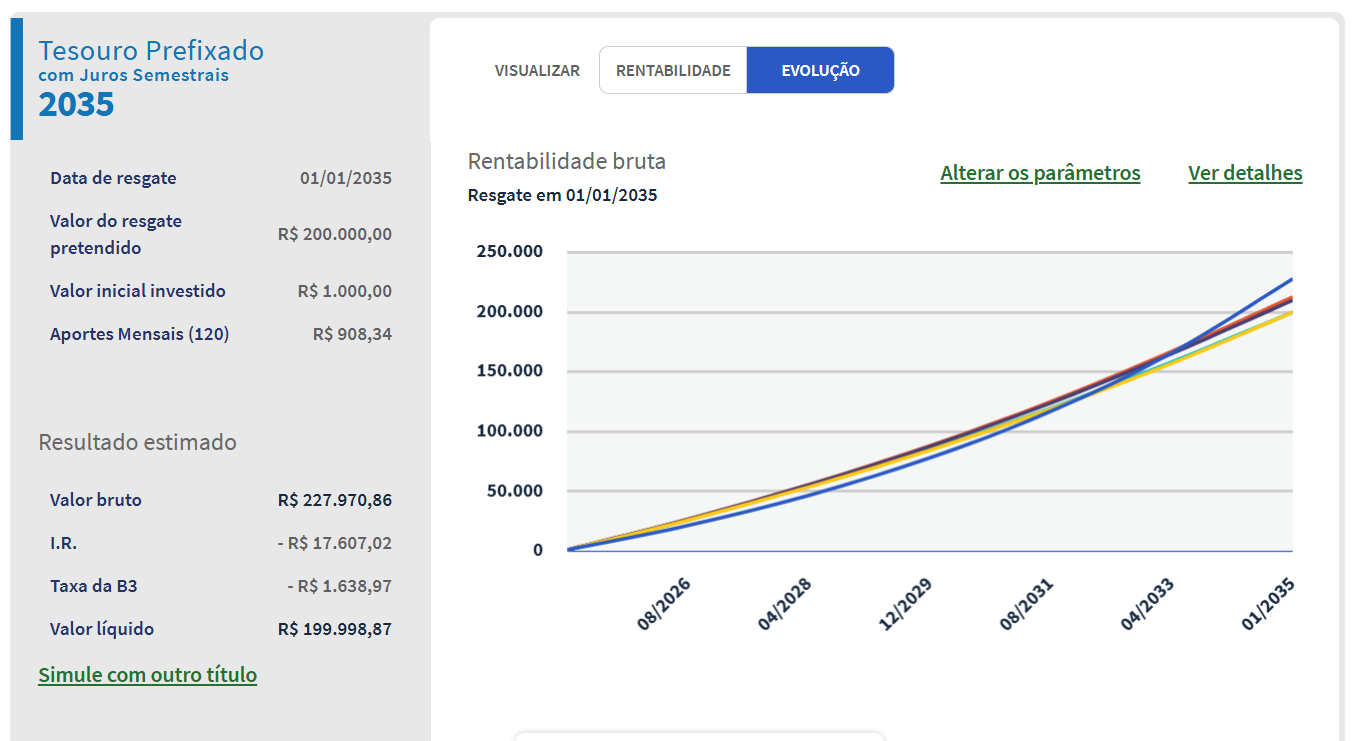1354x741 pixels.
Task: Click the Taxa da B3 fee value
Action: 339,586
